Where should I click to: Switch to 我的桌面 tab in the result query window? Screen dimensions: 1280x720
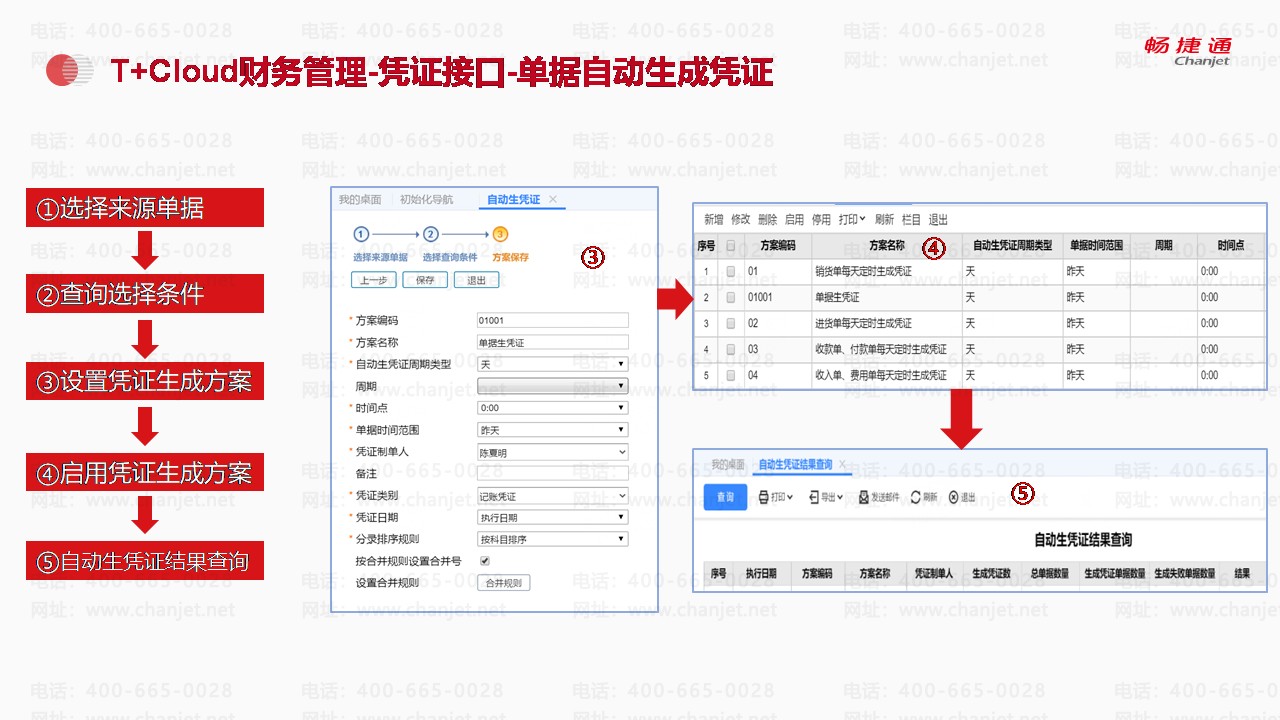[x=728, y=464]
